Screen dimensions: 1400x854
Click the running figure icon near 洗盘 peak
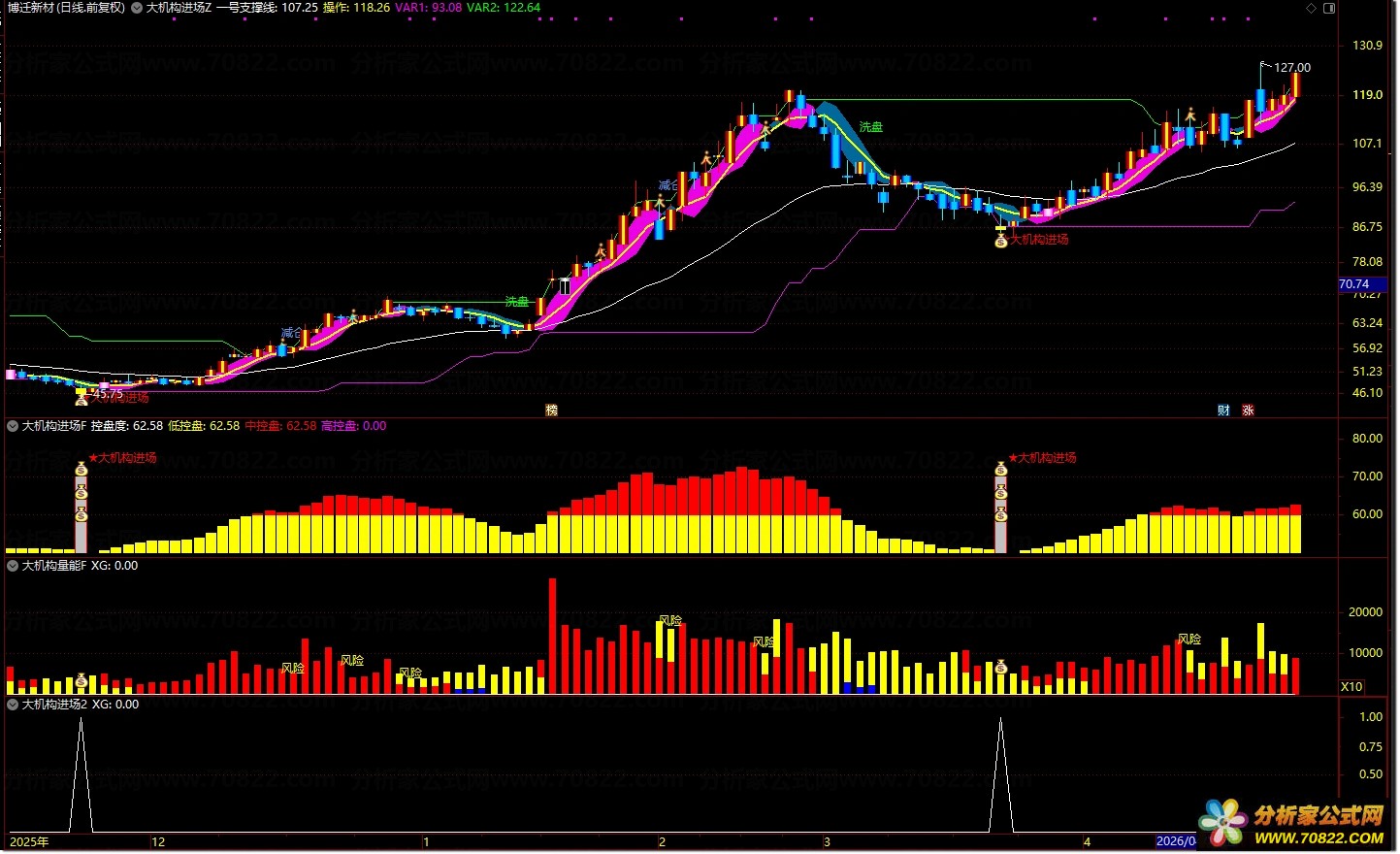(765, 128)
